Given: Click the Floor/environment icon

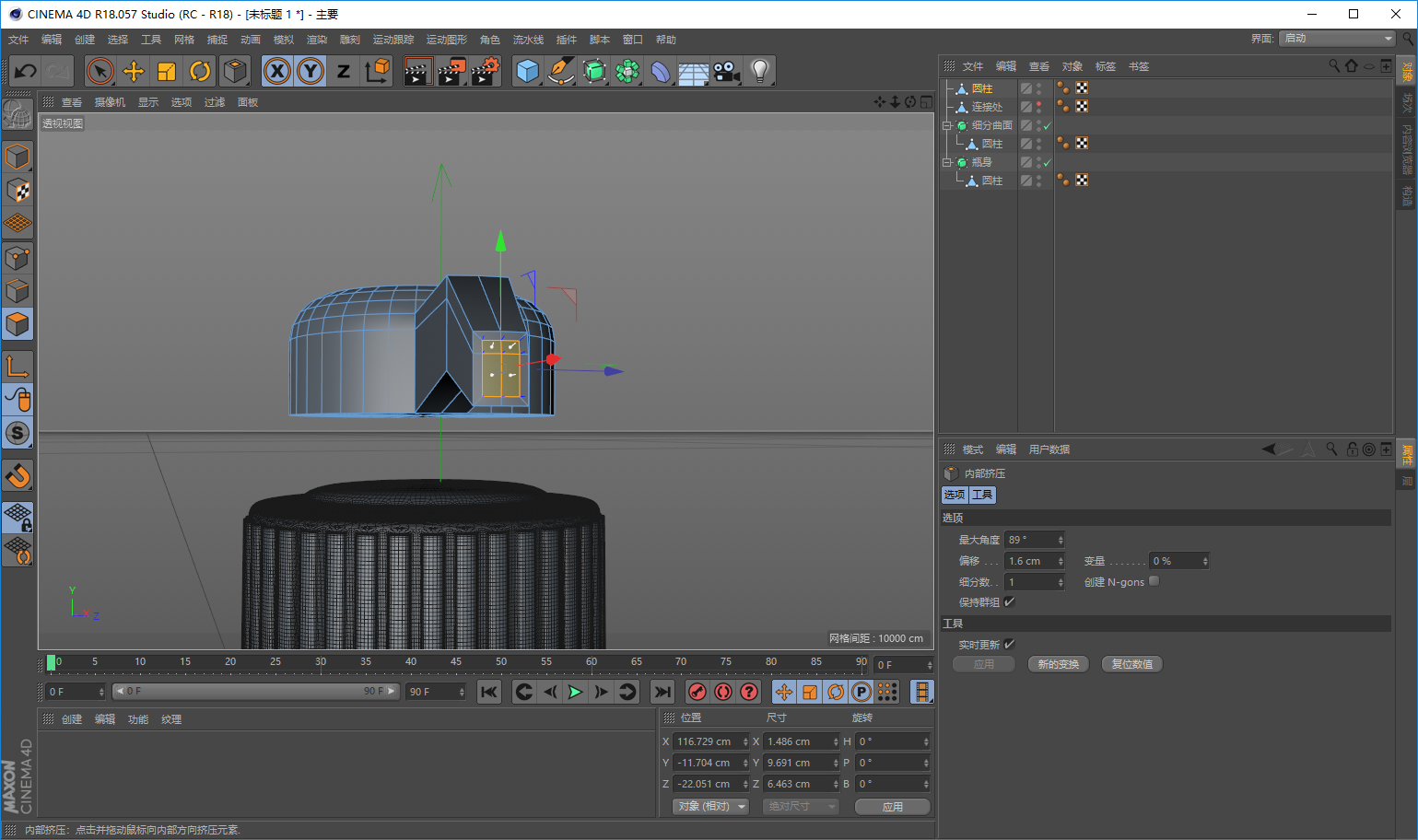Looking at the screenshot, I should (x=694, y=71).
